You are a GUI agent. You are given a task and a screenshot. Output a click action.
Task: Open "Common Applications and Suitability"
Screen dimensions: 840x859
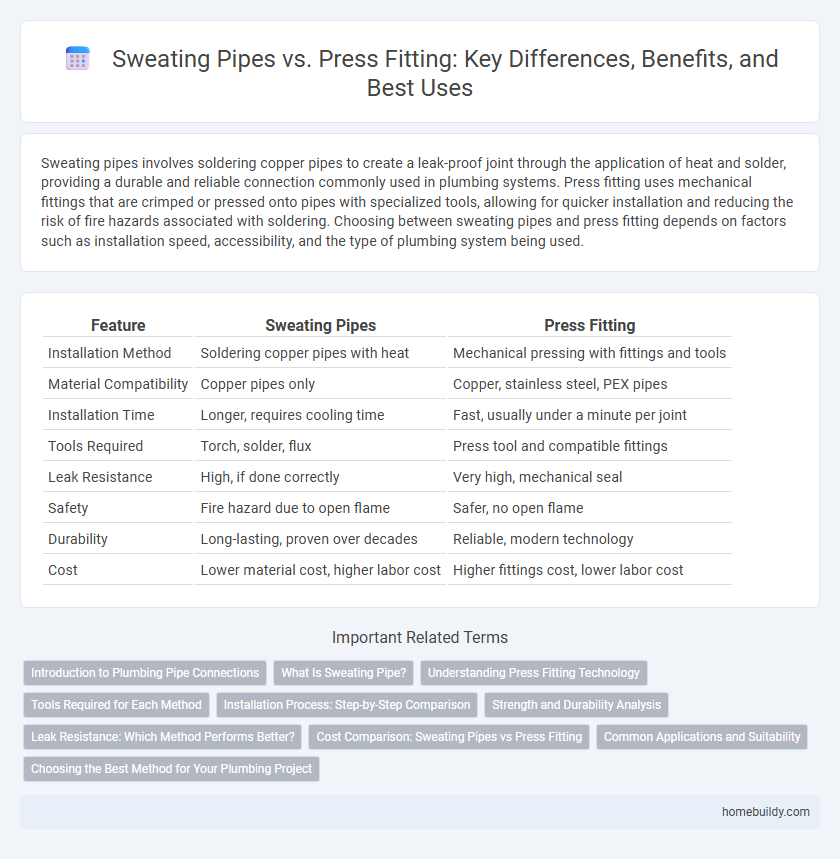click(702, 737)
